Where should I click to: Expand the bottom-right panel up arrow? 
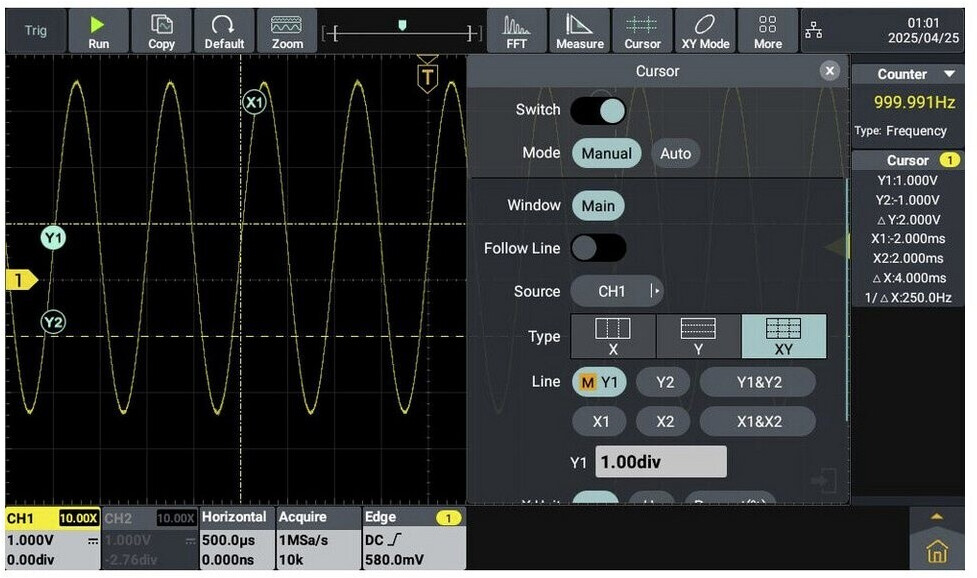tap(937, 516)
